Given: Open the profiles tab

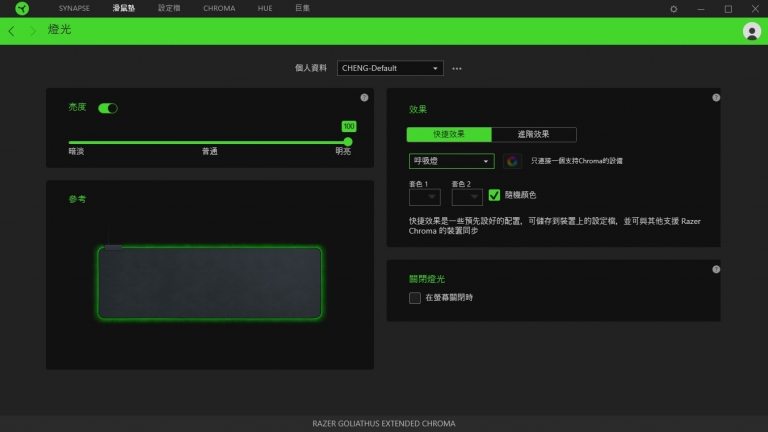Looking at the screenshot, I should 169,8.
